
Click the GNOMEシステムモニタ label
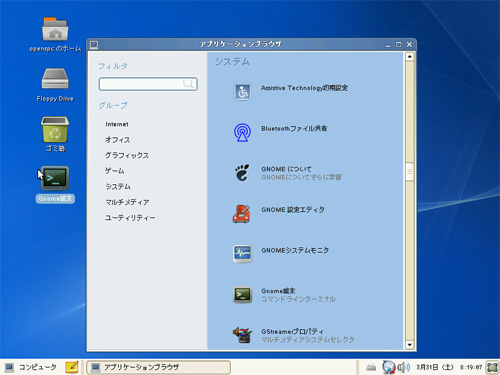coord(295,250)
